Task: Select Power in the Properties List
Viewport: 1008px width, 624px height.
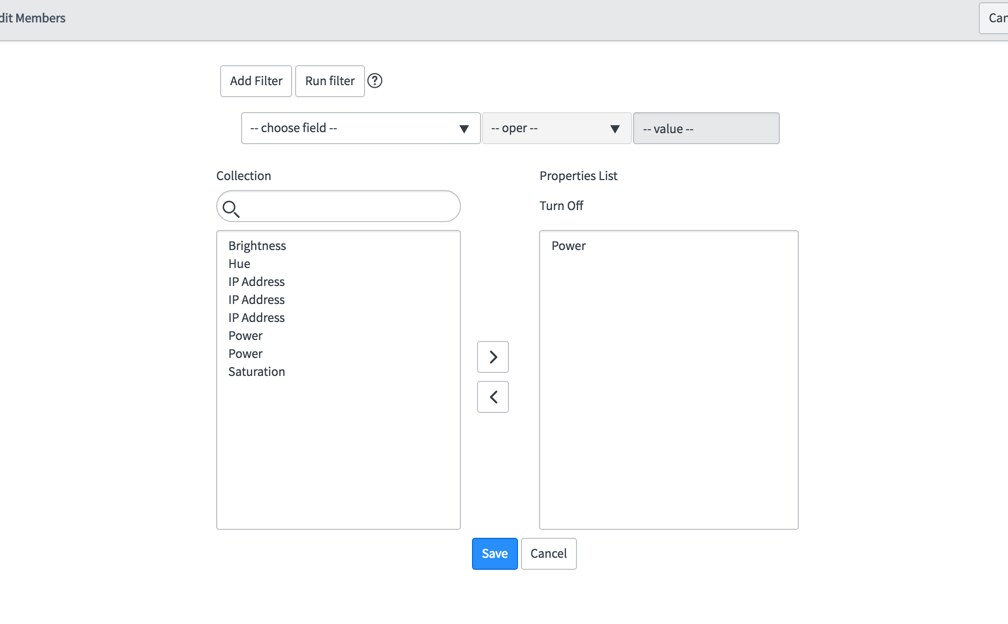Action: click(x=568, y=246)
